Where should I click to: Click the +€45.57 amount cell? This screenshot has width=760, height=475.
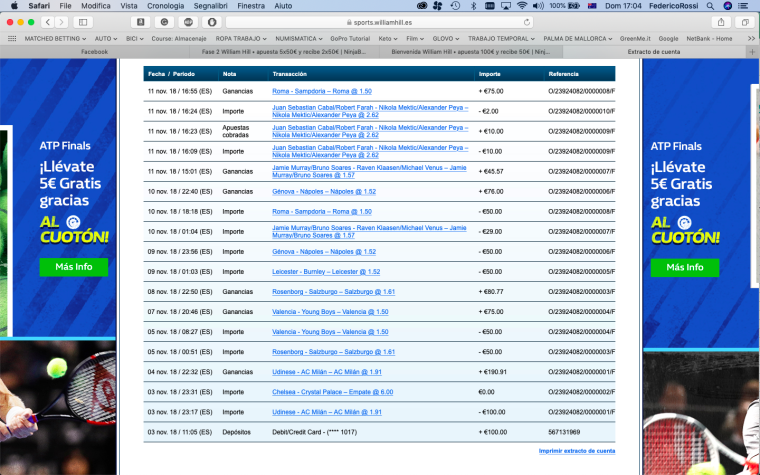click(x=491, y=172)
